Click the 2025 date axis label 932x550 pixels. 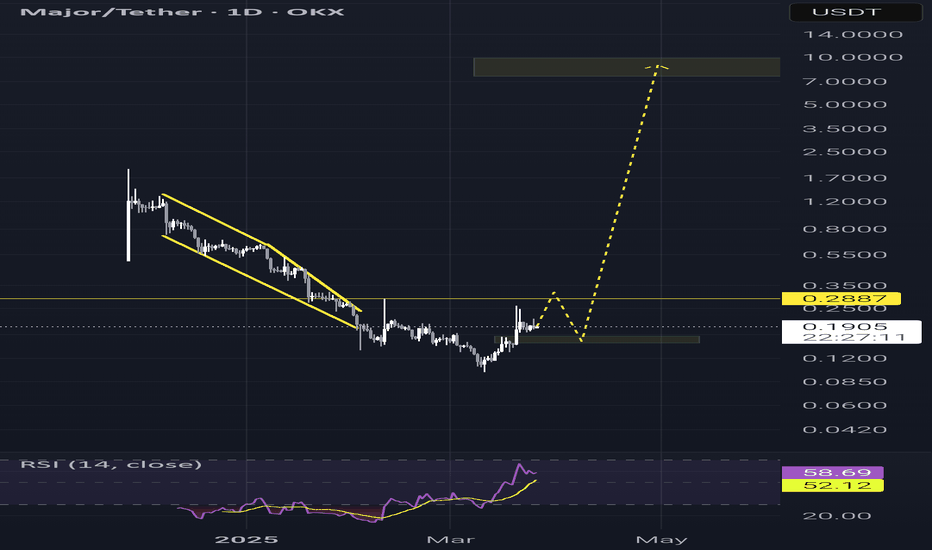tap(246, 540)
